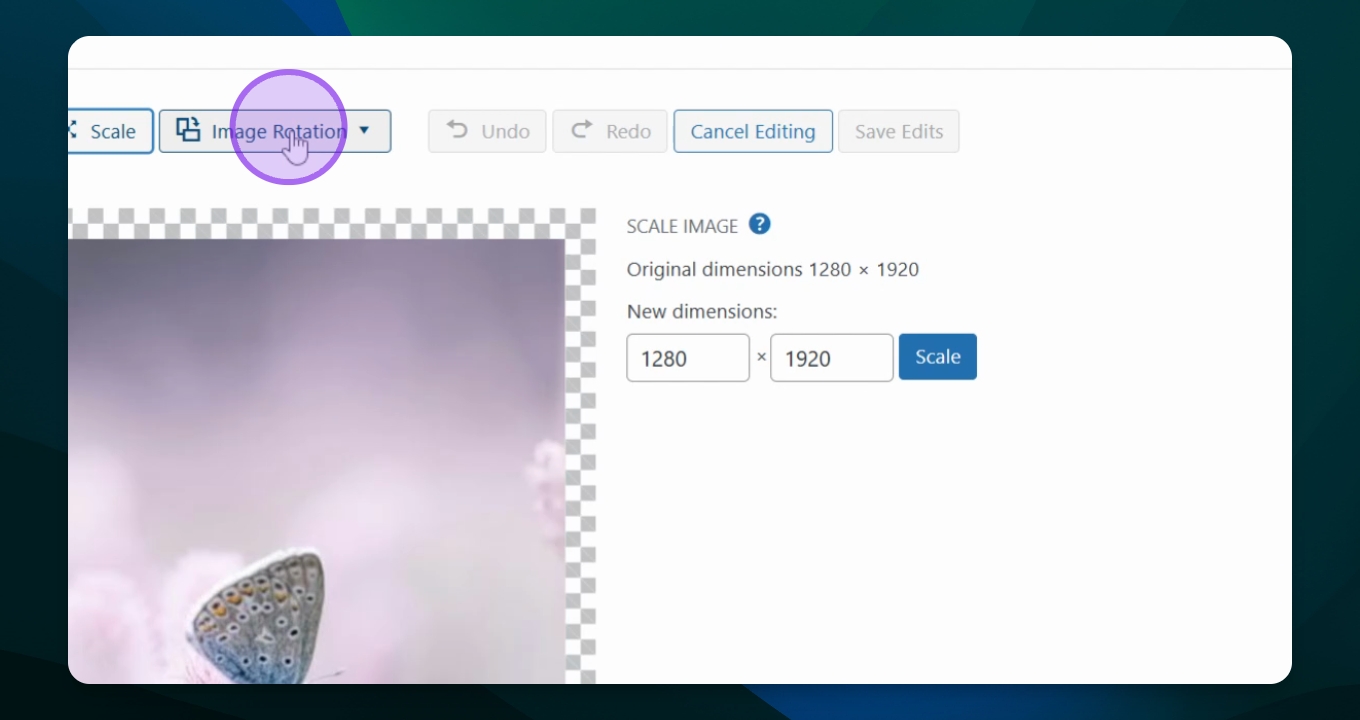This screenshot has height=720, width=1360.
Task: Click the Original dimensions 1280 × 1920 text
Action: (x=773, y=269)
